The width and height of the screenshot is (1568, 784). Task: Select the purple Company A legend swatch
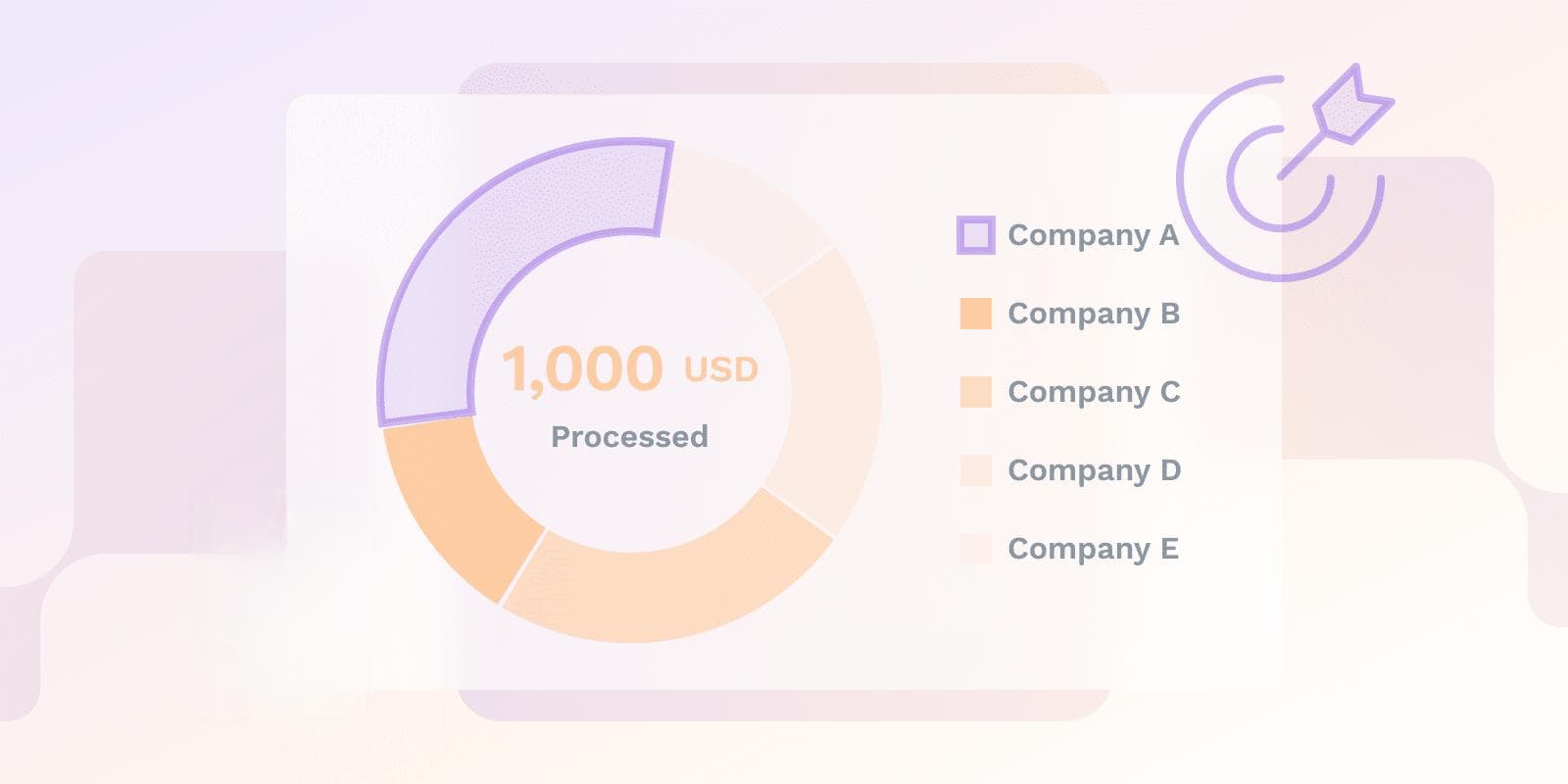click(x=976, y=235)
